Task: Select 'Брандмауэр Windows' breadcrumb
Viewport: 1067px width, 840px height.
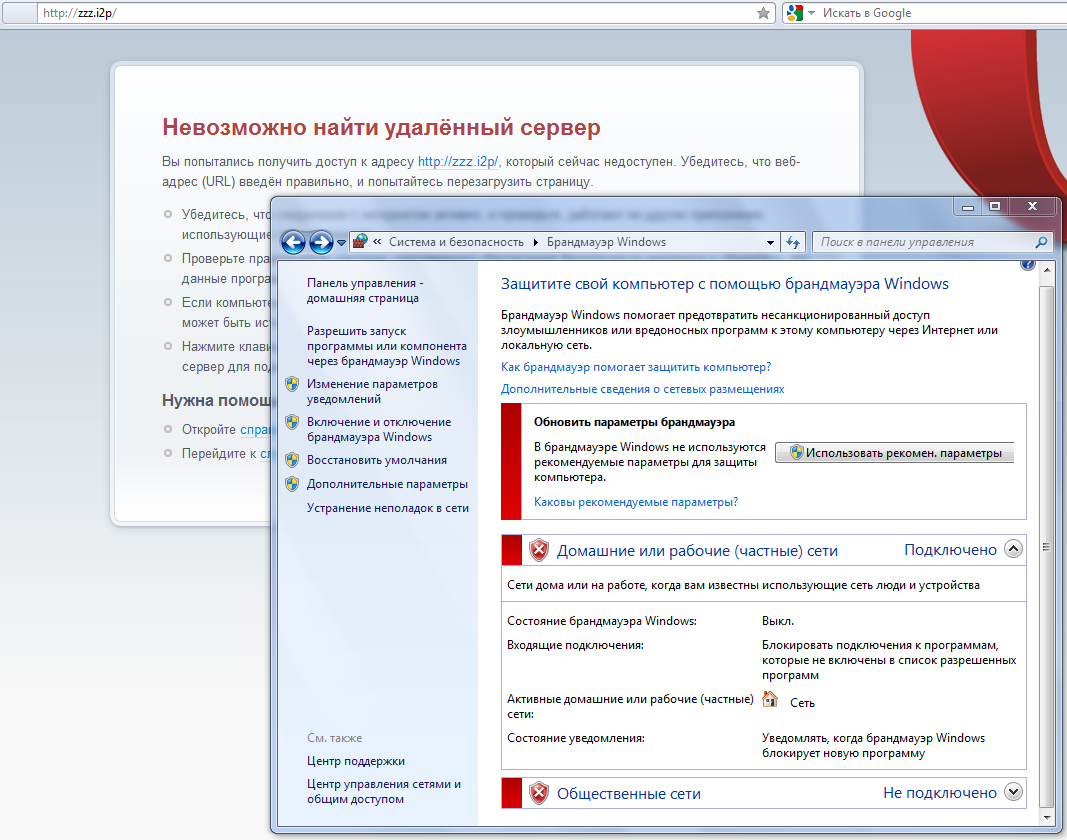Action: pos(606,242)
